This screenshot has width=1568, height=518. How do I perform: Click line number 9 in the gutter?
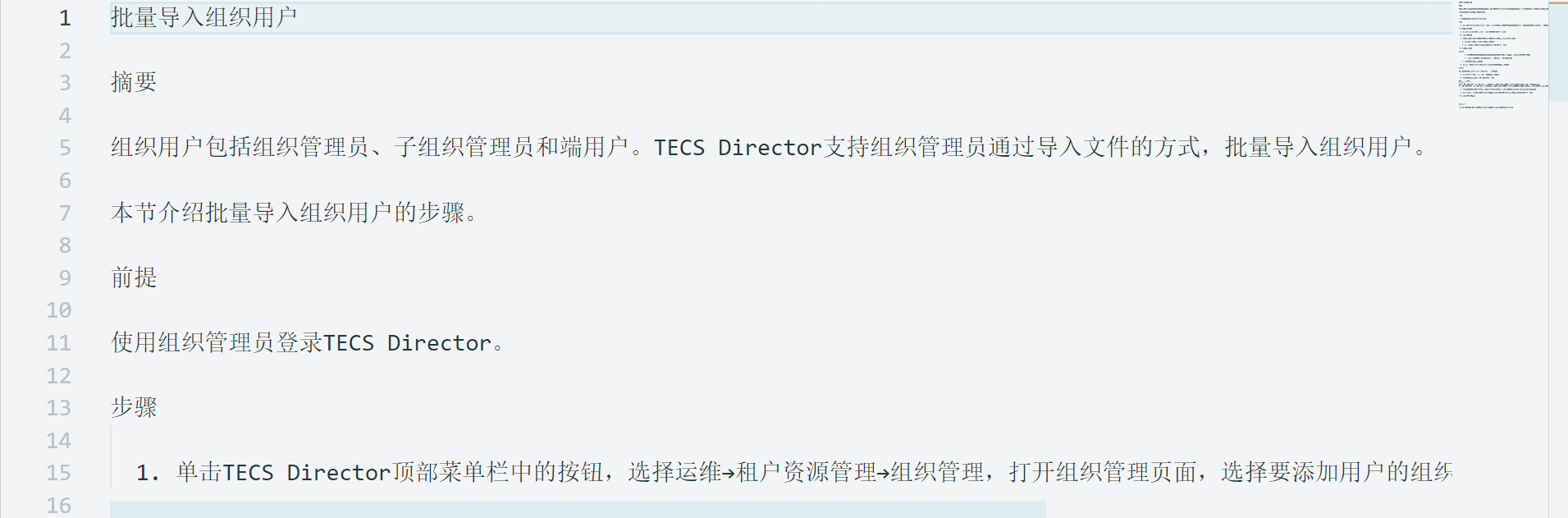click(65, 278)
